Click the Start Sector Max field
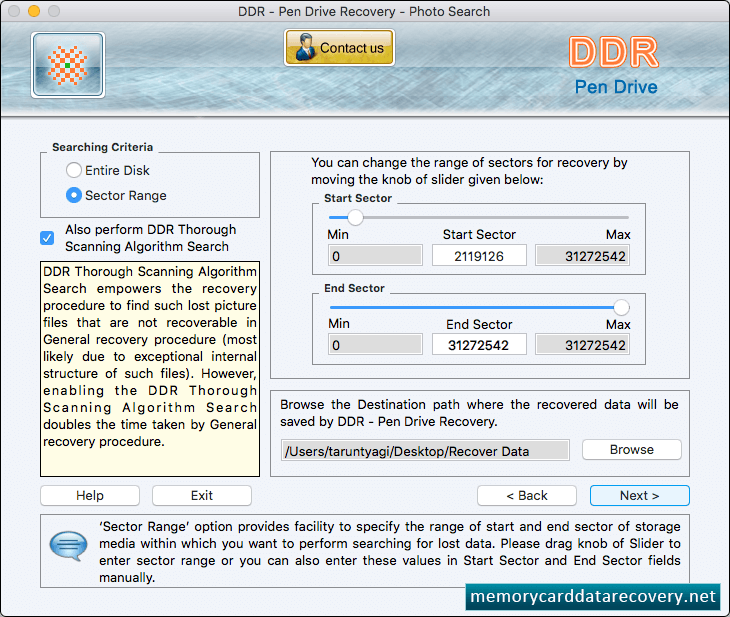Viewport: 730px width, 617px height. pyautogui.click(x=582, y=256)
